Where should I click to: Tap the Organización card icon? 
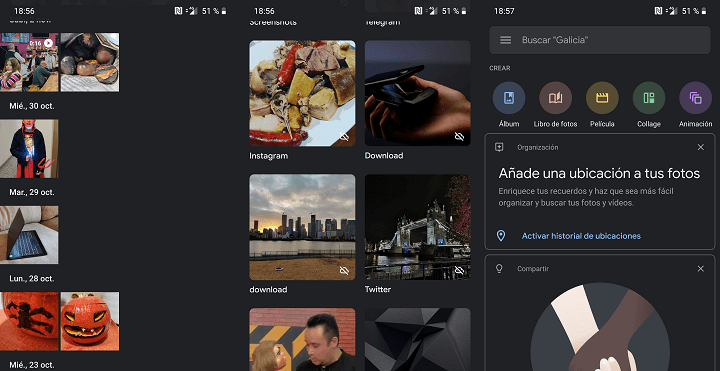point(499,147)
